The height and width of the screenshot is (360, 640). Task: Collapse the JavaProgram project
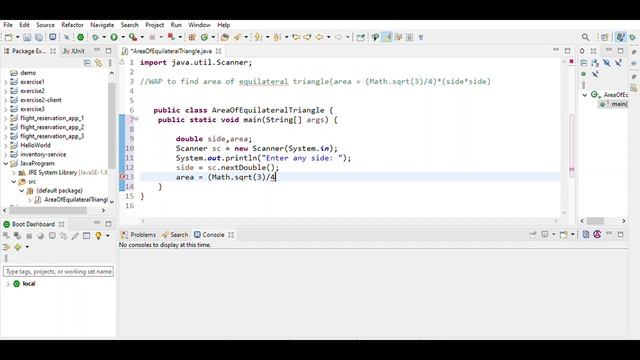6,164
